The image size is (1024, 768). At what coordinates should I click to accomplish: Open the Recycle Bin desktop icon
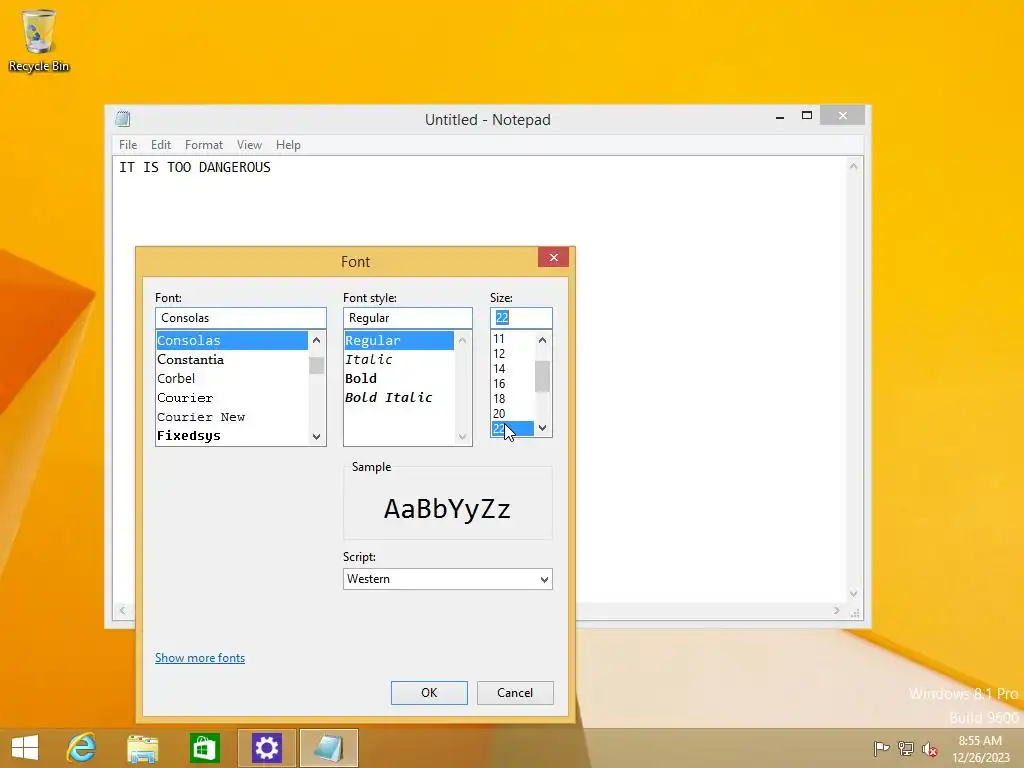[x=39, y=40]
